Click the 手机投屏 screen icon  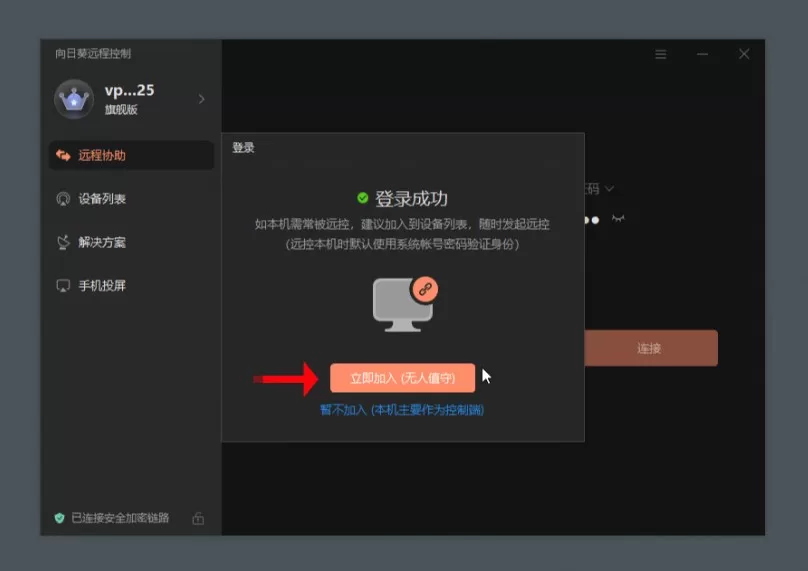pyautogui.click(x=63, y=286)
